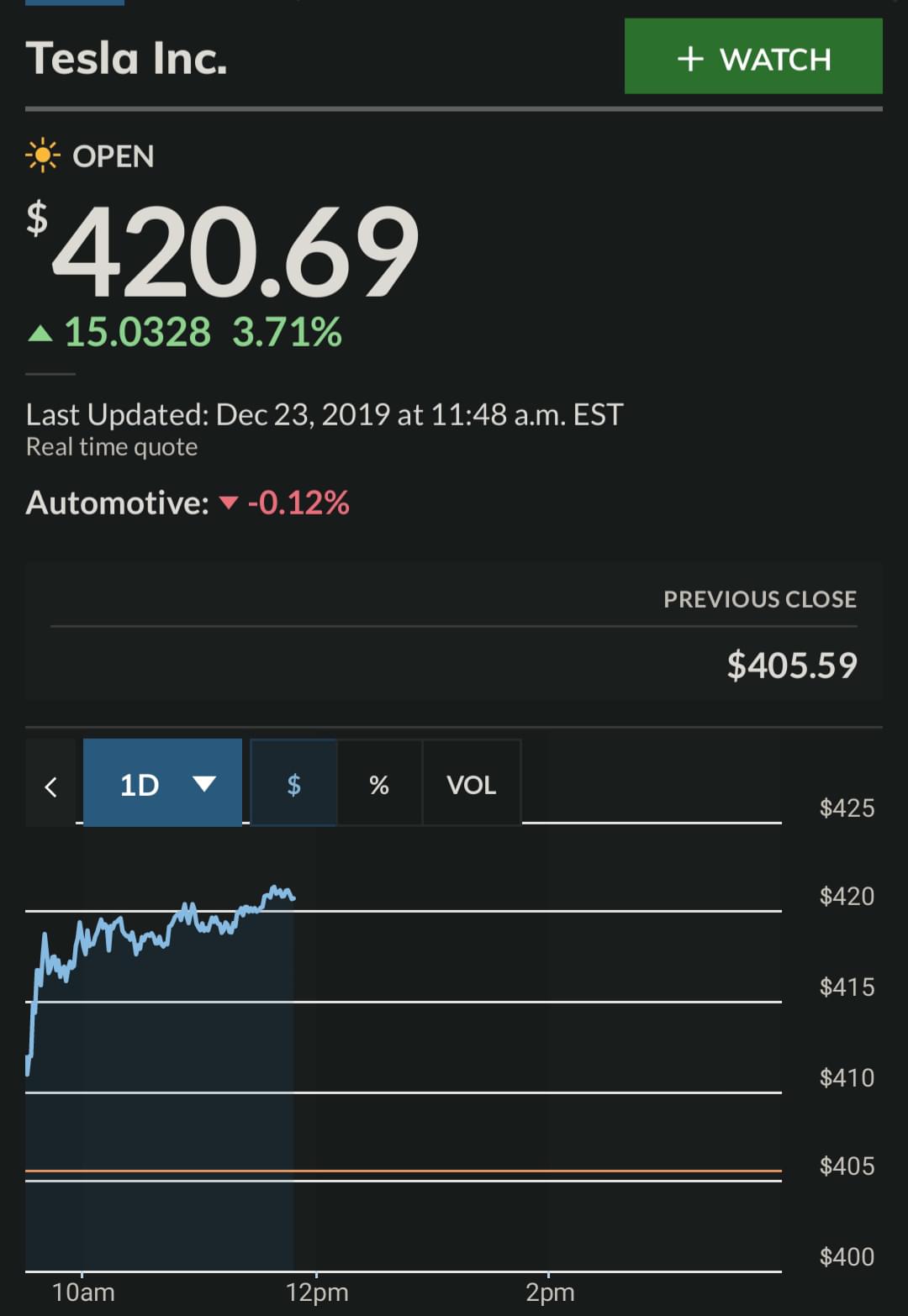Click the Previous Close value $405.59

click(x=791, y=666)
